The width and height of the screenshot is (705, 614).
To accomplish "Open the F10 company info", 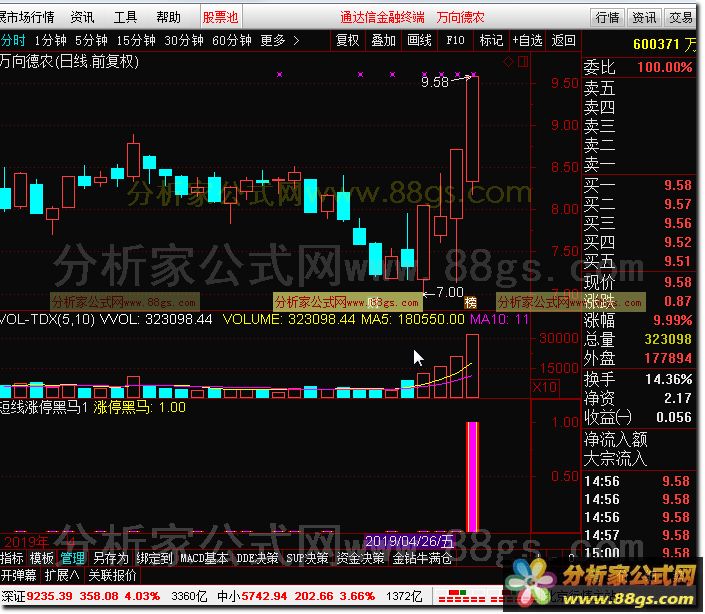I will [x=455, y=40].
